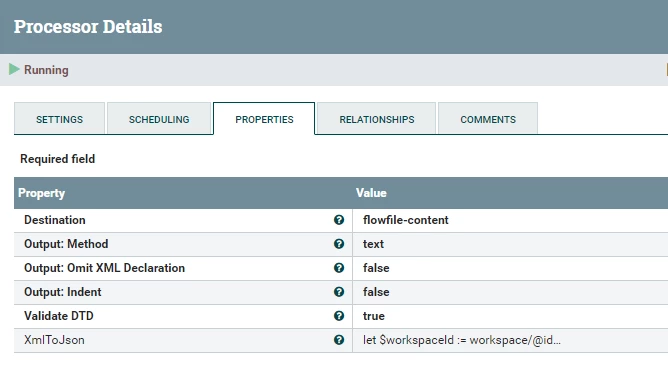Select the XmlToJson property name
The image size is (668, 367).
click(54, 340)
